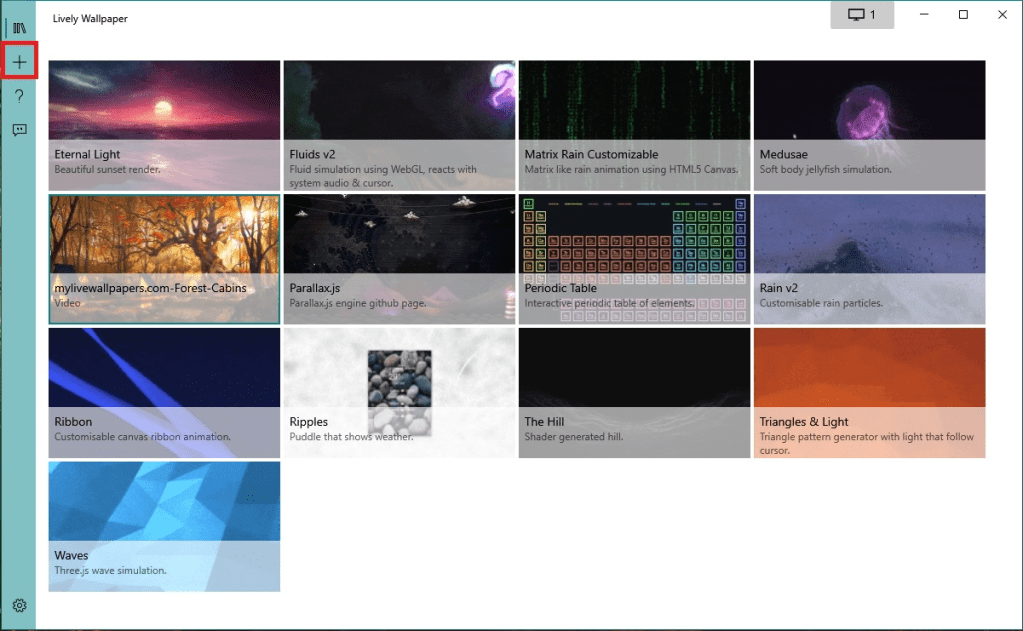
Task: Select the Periodic Table wallpaper
Action: tap(633, 256)
